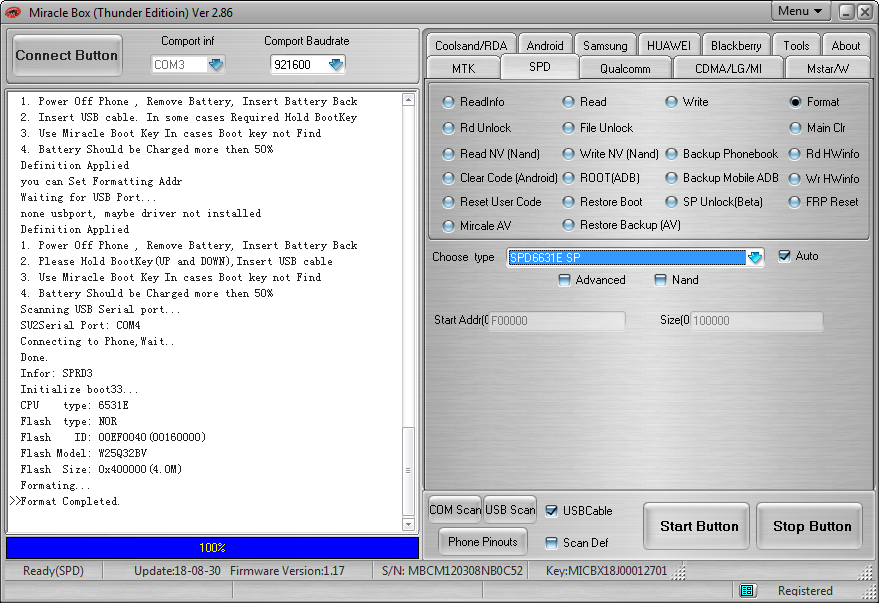Click the 100% blue progress bar

point(212,548)
